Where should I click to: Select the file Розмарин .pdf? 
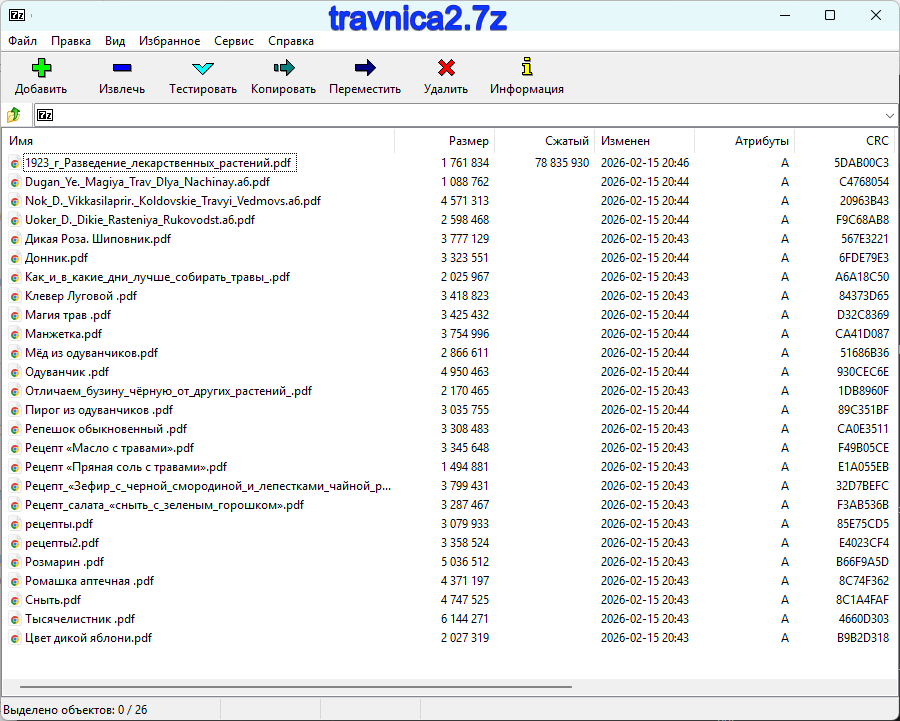click(64, 562)
